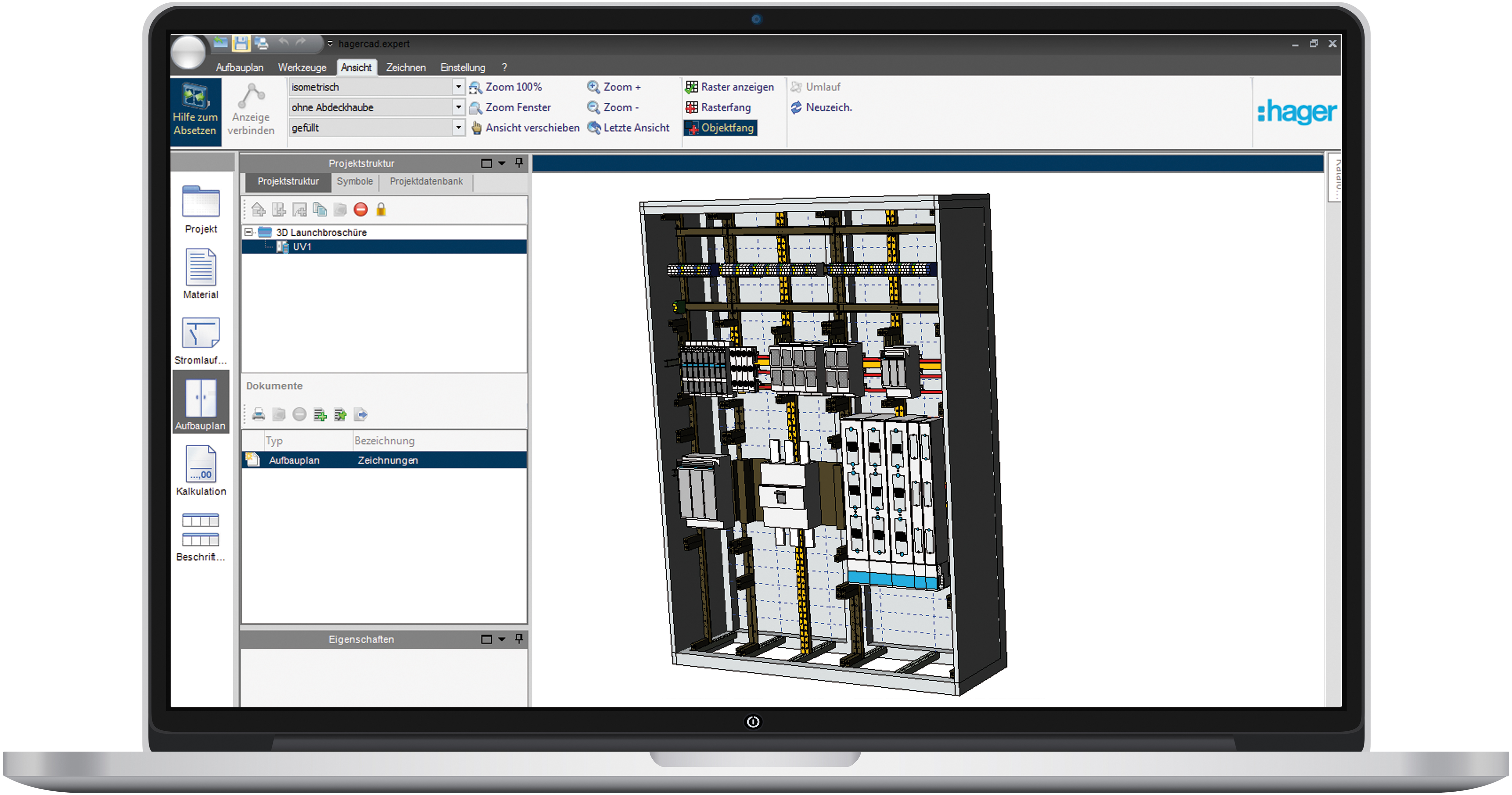Click the print icon in Dokumente toolbar

point(258,414)
